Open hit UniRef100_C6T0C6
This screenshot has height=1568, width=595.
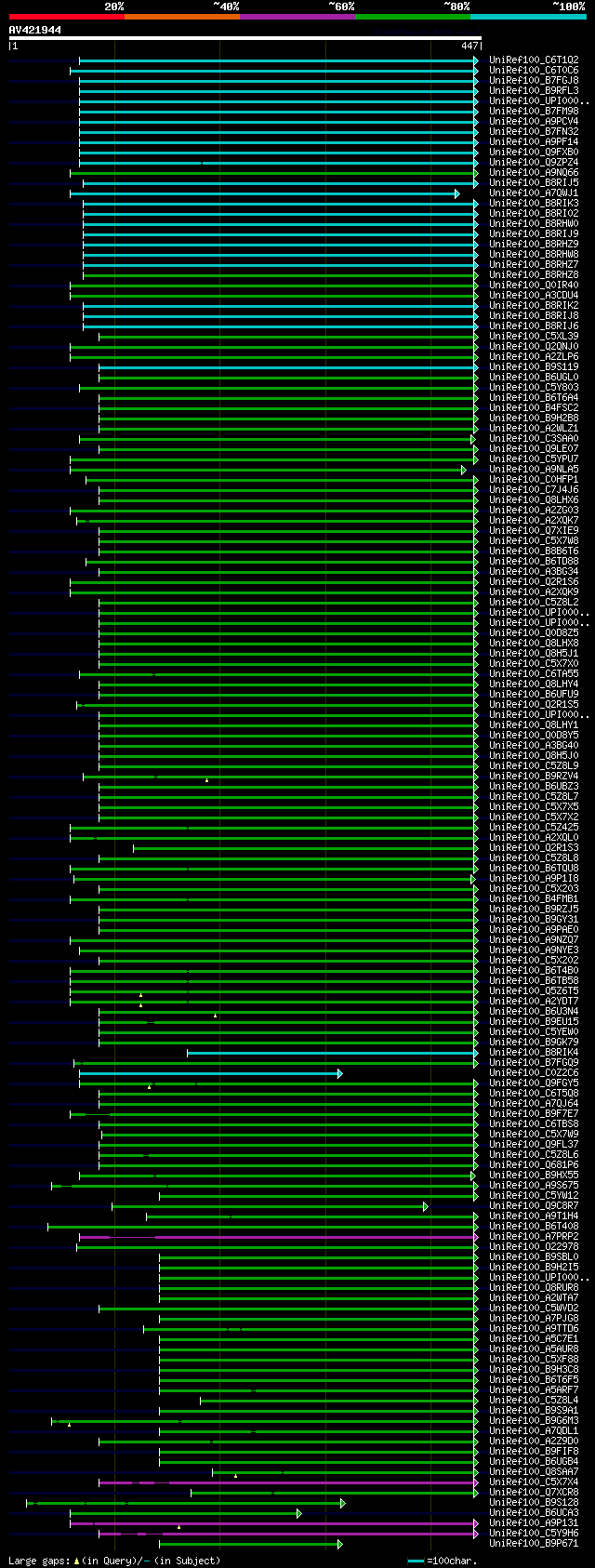[x=534, y=70]
